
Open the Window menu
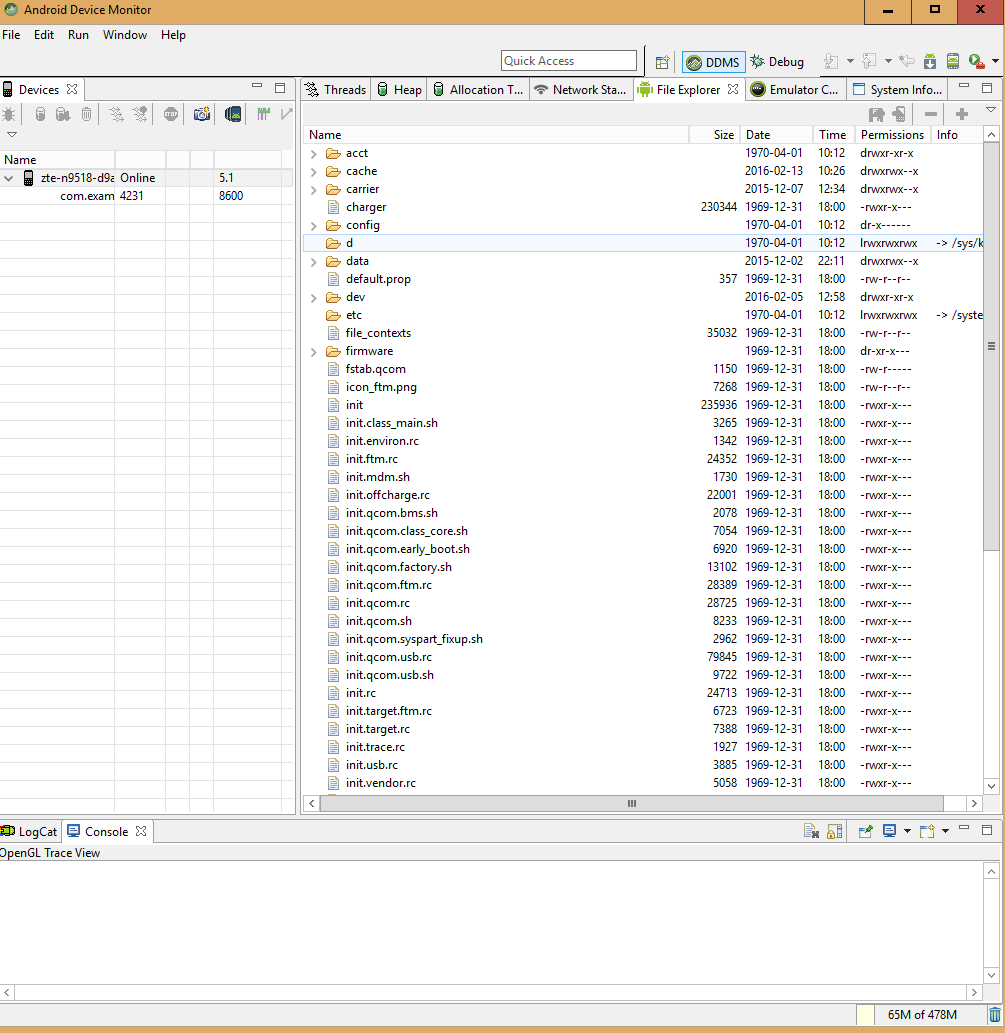pos(125,35)
